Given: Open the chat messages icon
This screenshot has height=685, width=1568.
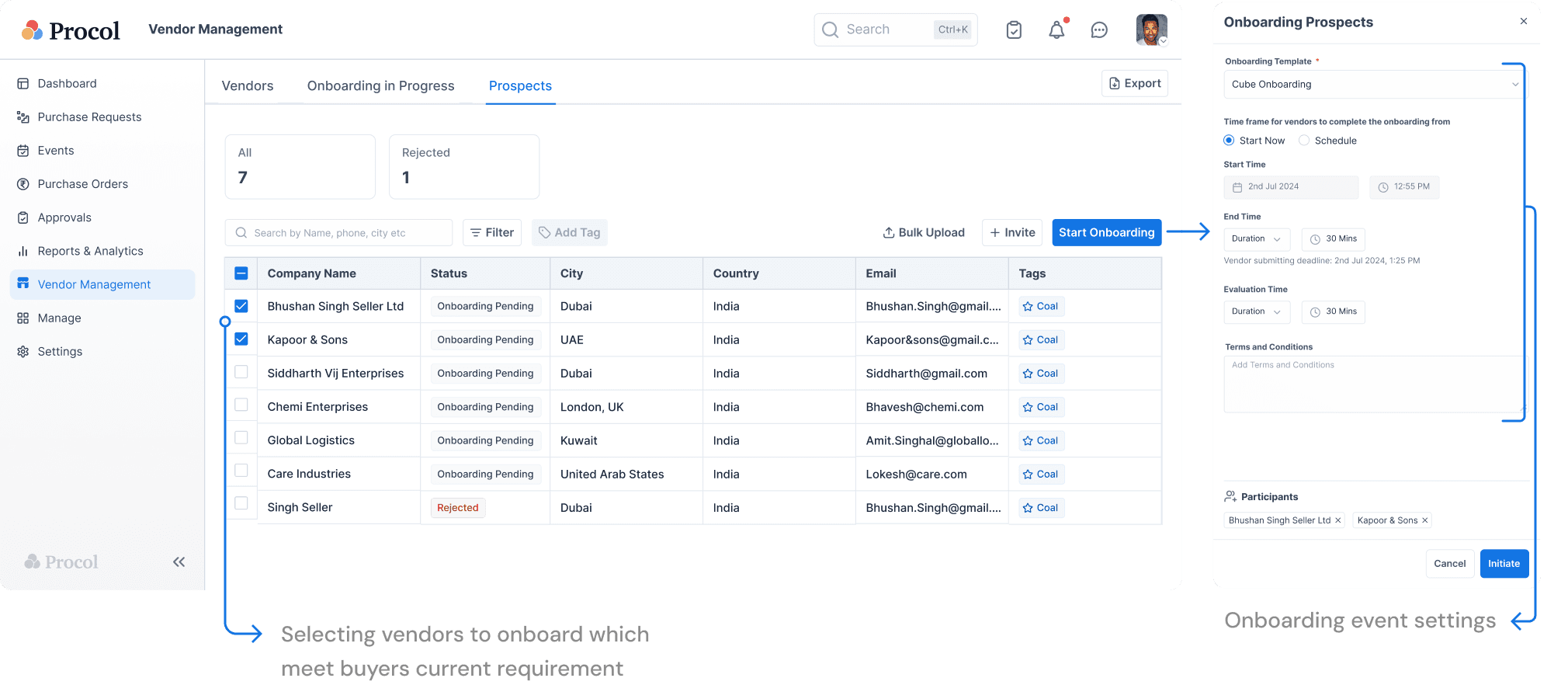Looking at the screenshot, I should click(x=1099, y=30).
